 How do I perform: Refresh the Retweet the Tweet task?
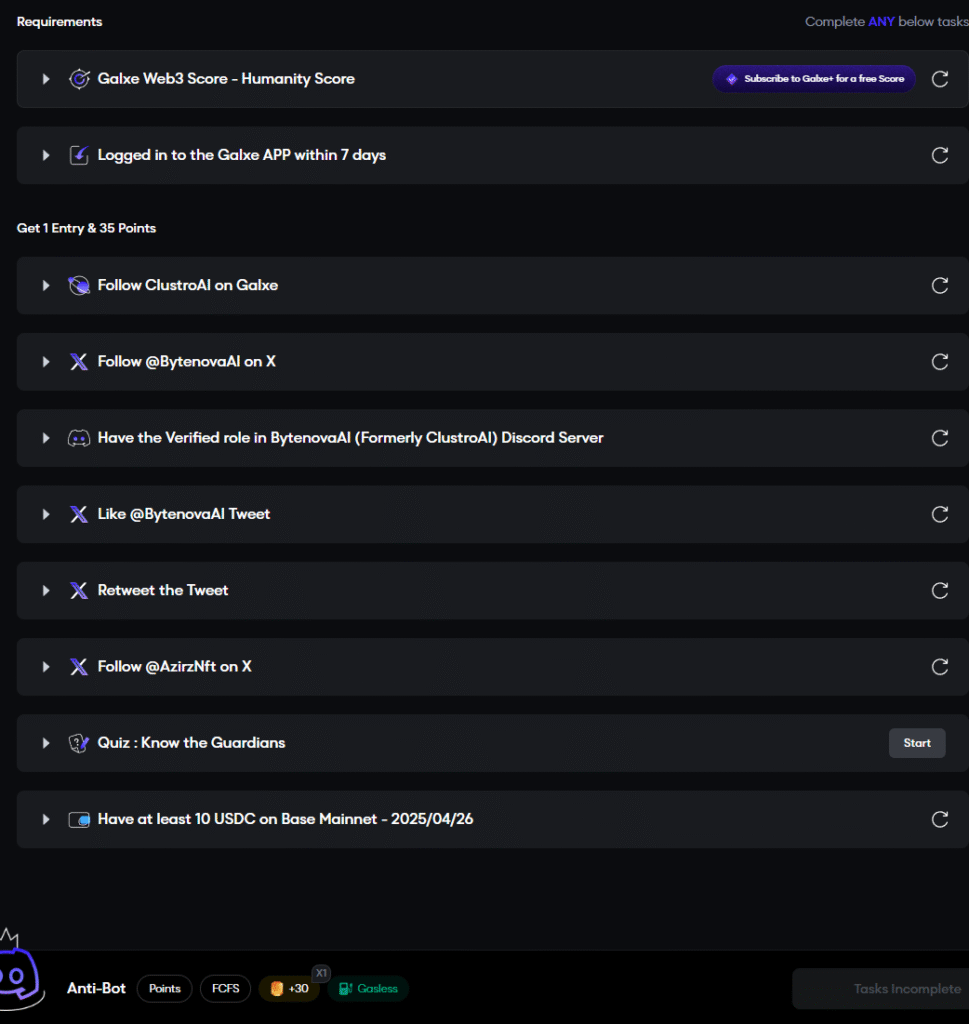click(940, 590)
